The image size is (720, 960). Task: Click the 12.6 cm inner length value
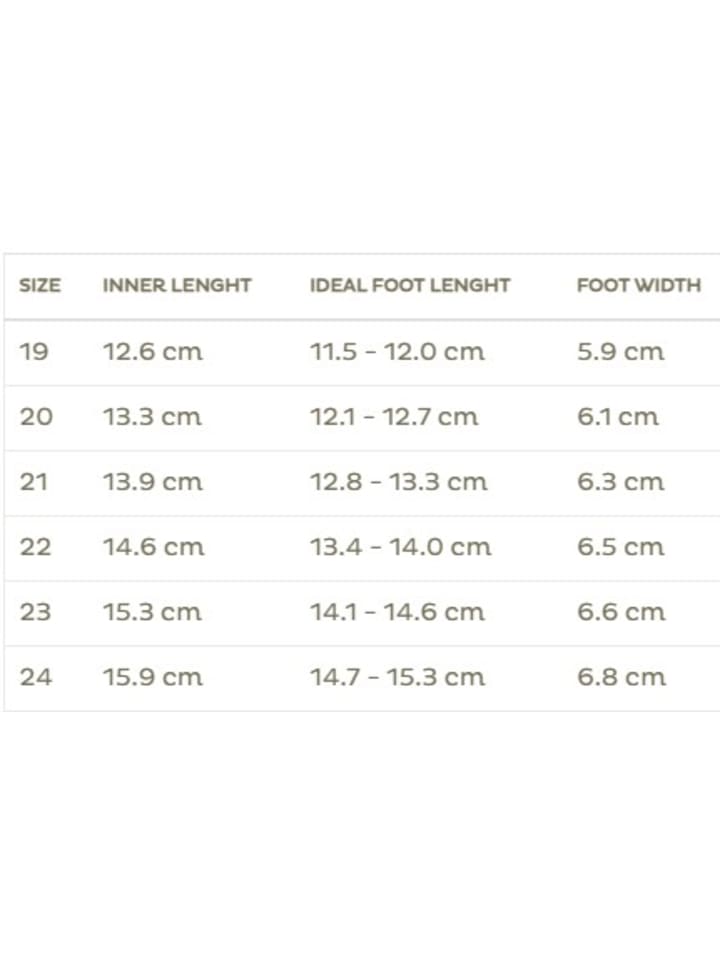[x=153, y=352]
